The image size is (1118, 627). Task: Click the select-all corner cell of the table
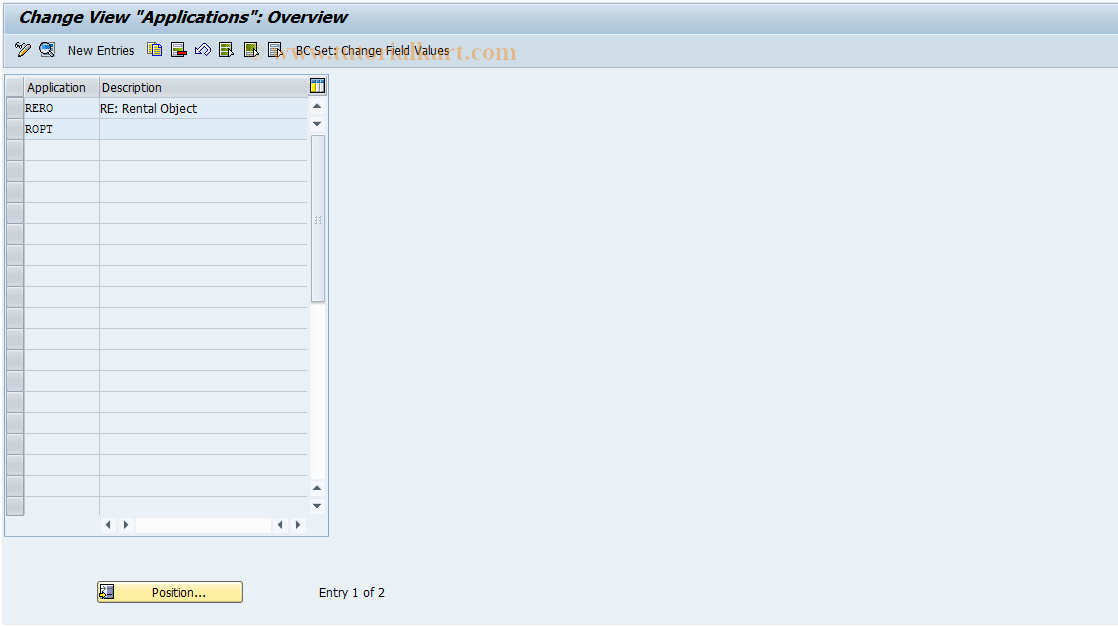click(x=15, y=87)
